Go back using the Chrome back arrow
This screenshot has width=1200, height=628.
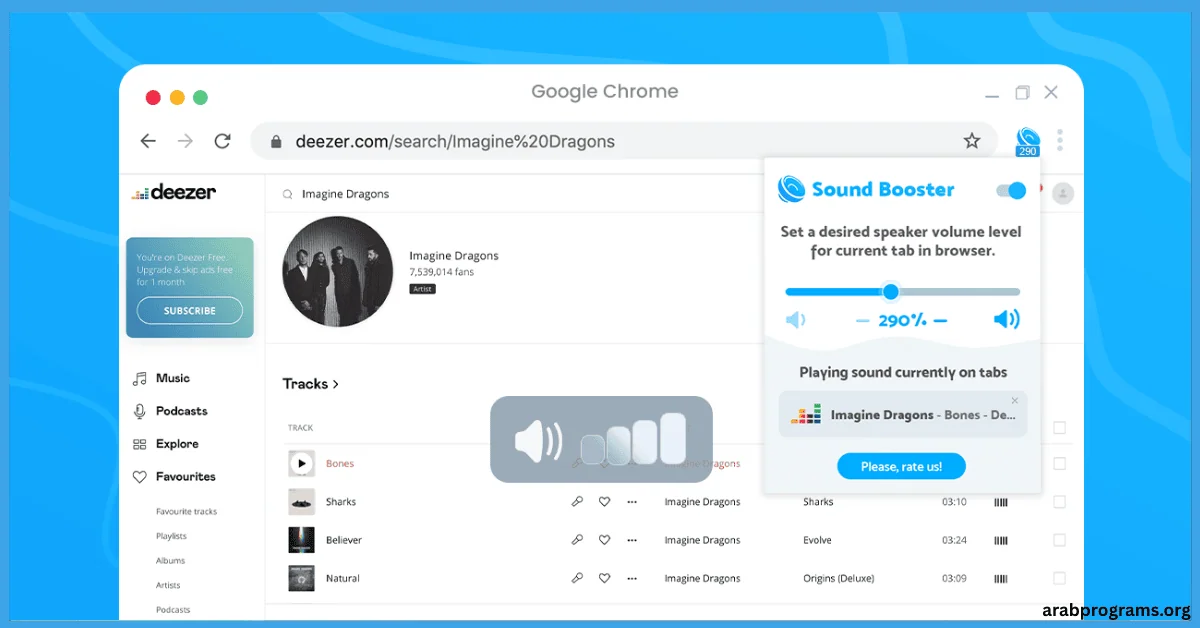148,141
